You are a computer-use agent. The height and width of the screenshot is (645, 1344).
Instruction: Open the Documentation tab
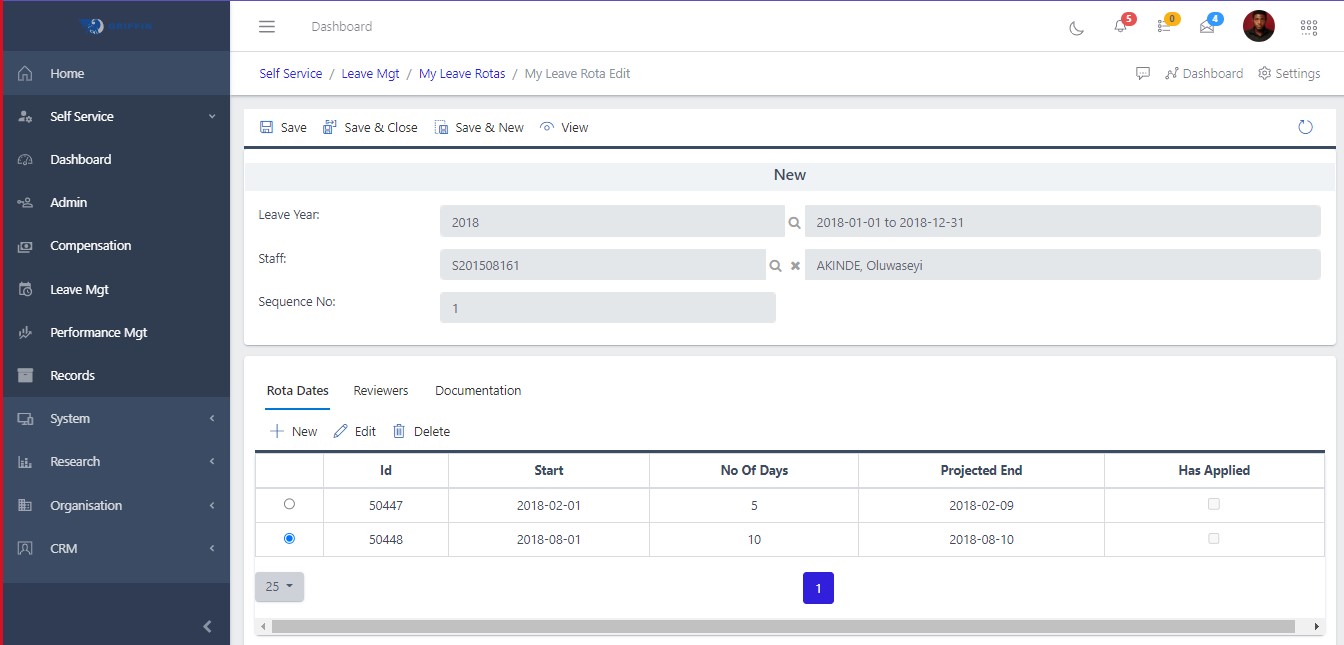478,391
